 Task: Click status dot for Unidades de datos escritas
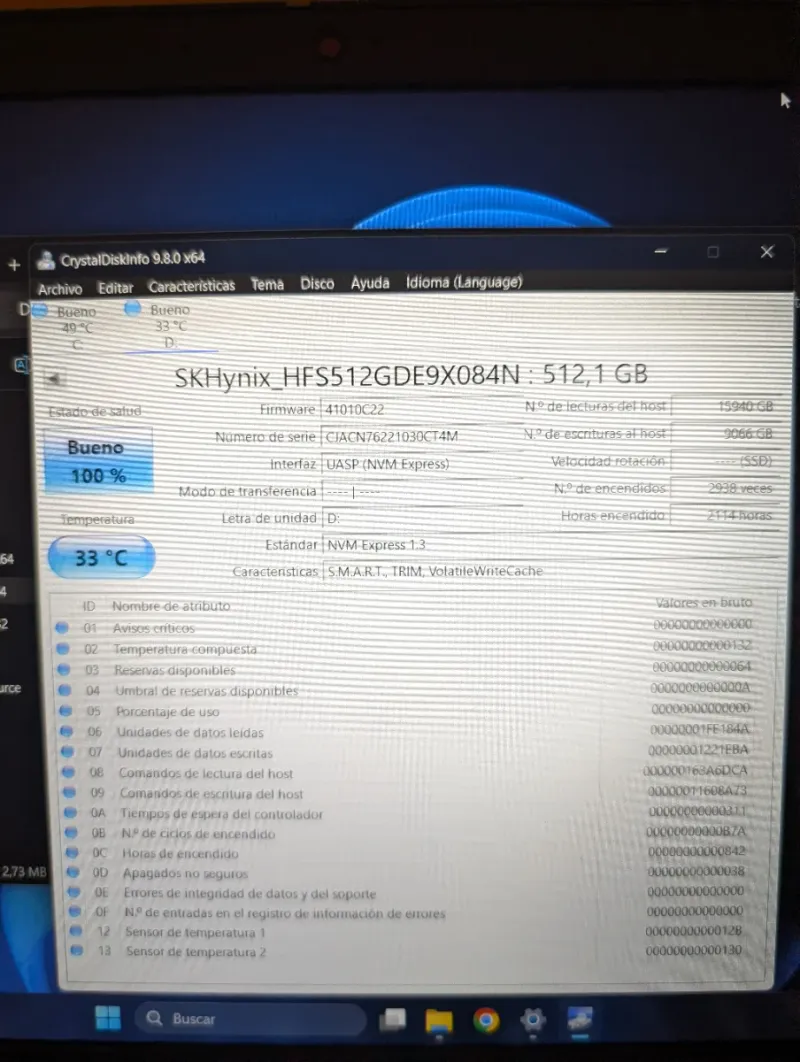tap(68, 752)
